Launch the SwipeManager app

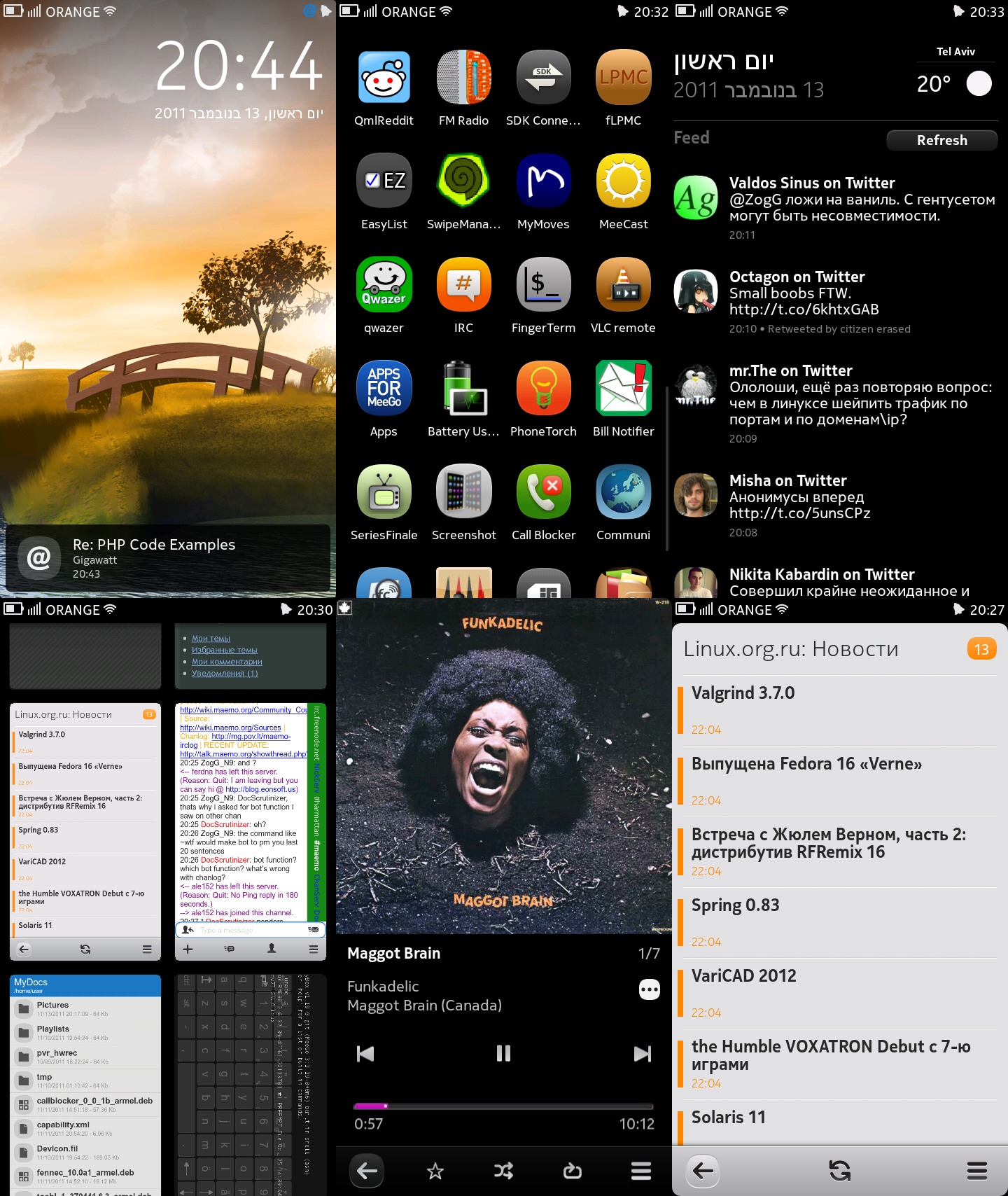pyautogui.click(x=463, y=181)
